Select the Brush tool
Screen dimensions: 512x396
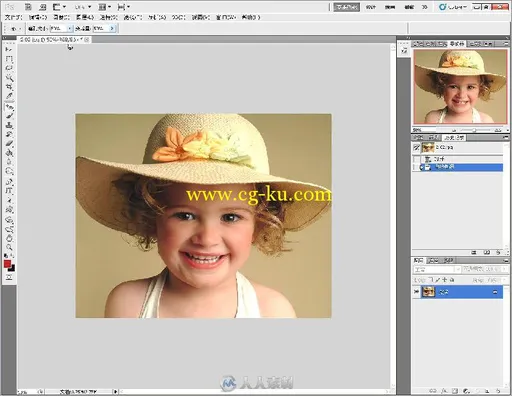click(9, 116)
